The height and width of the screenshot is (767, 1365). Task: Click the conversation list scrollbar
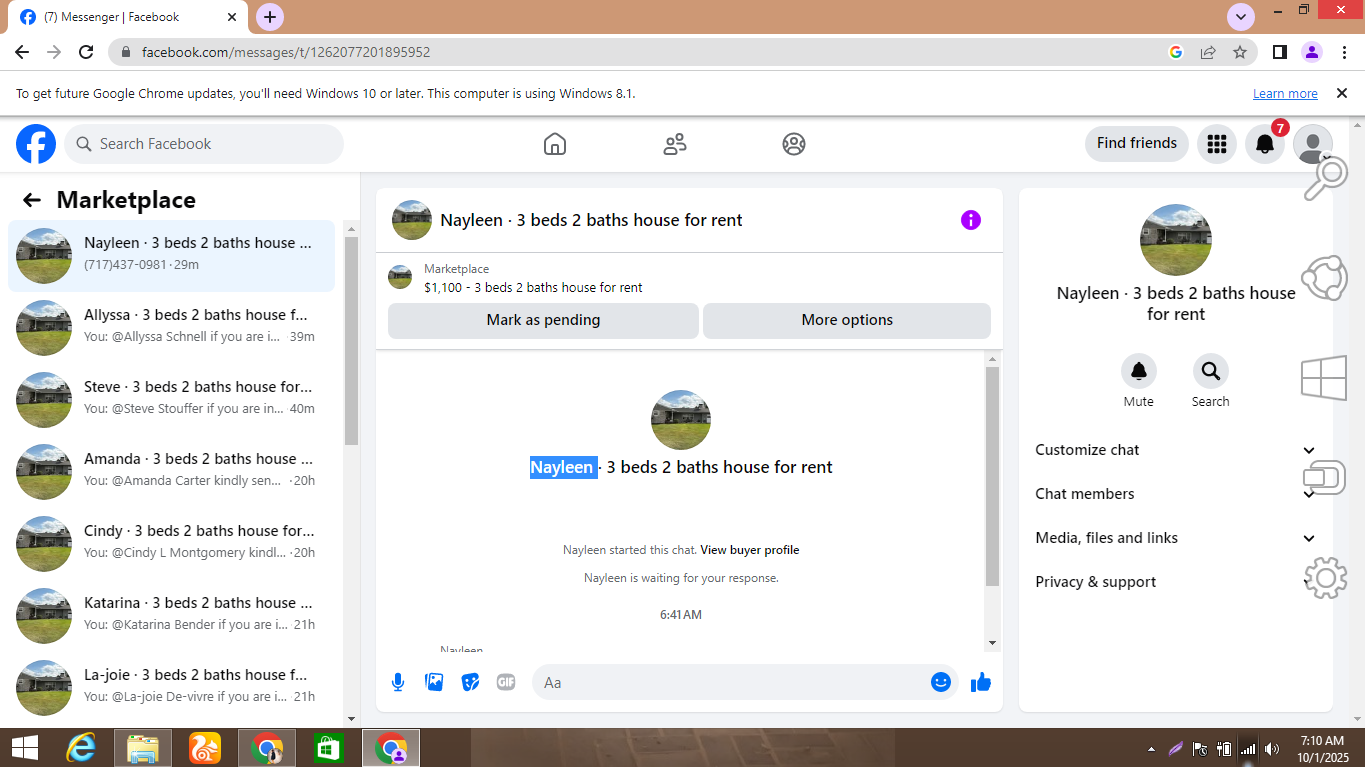[351, 340]
